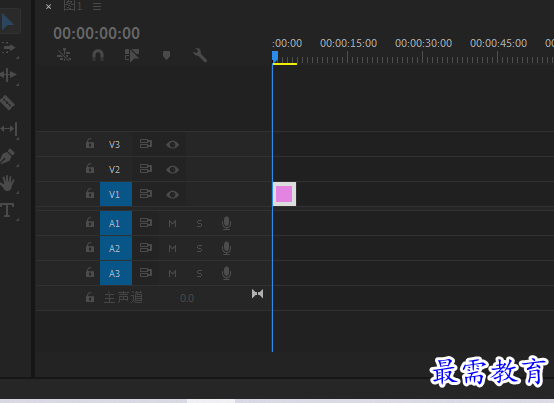Select the Type tool
The width and height of the screenshot is (554, 403).
click(8, 210)
